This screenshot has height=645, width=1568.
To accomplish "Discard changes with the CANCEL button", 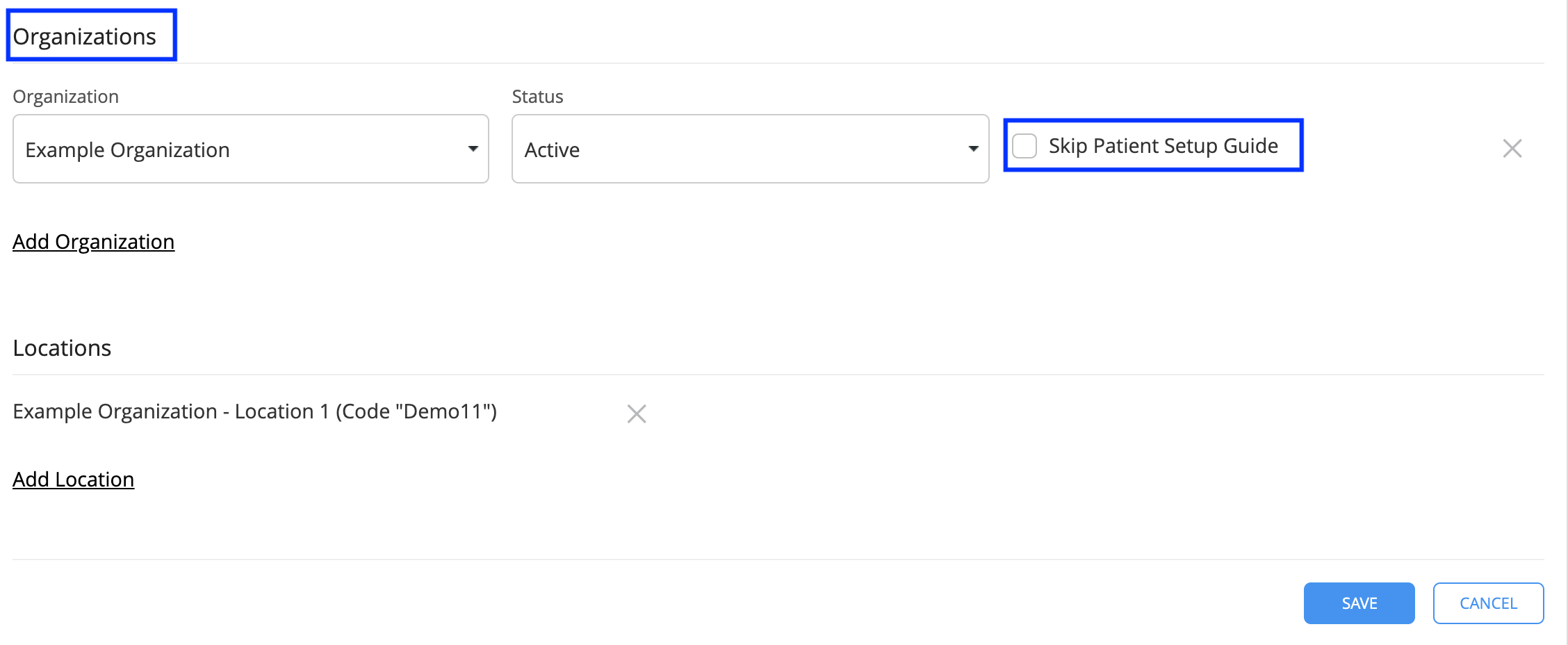I will [1488, 603].
